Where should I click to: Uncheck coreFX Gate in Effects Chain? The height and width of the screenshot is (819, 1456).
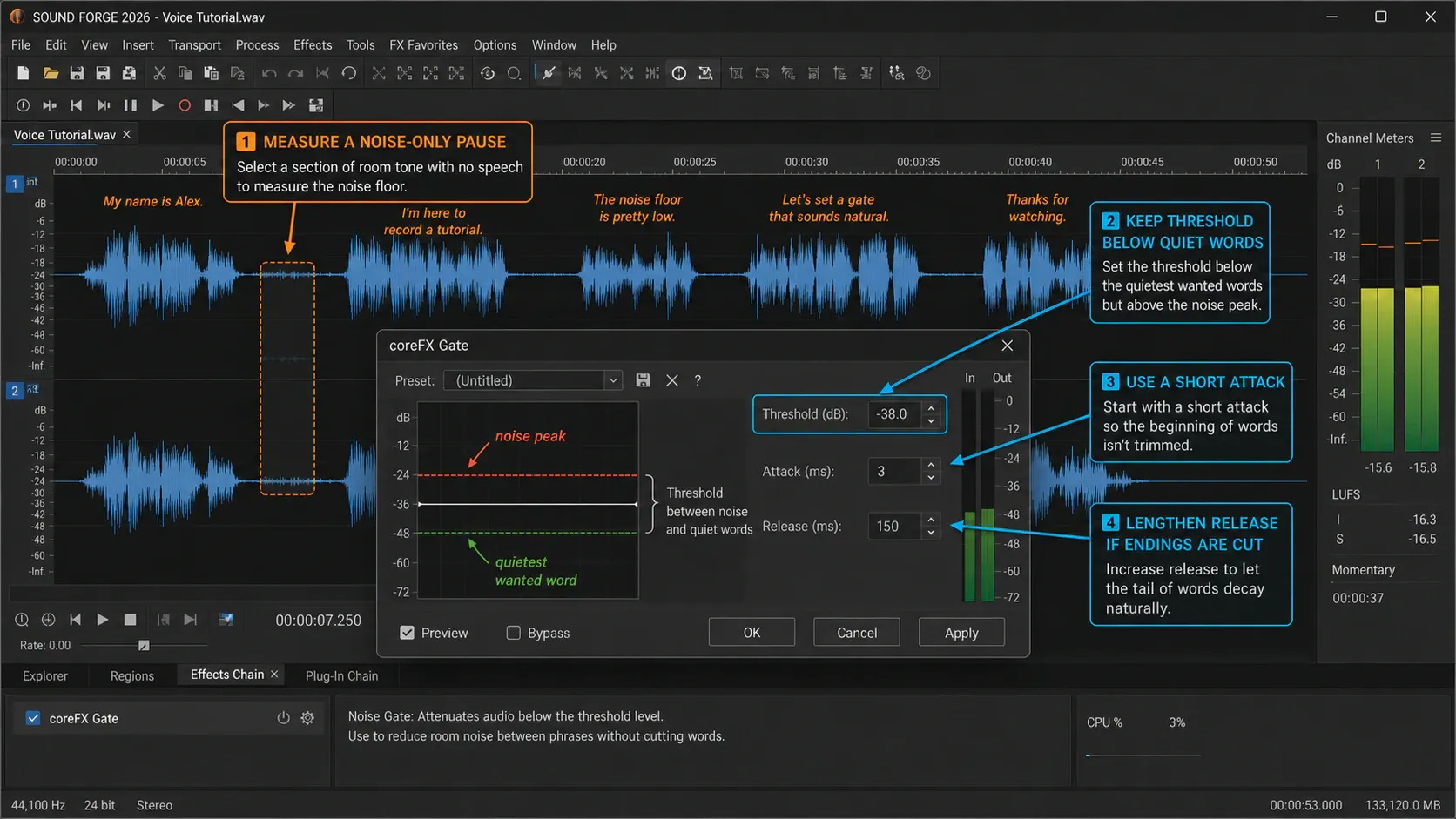(x=33, y=718)
